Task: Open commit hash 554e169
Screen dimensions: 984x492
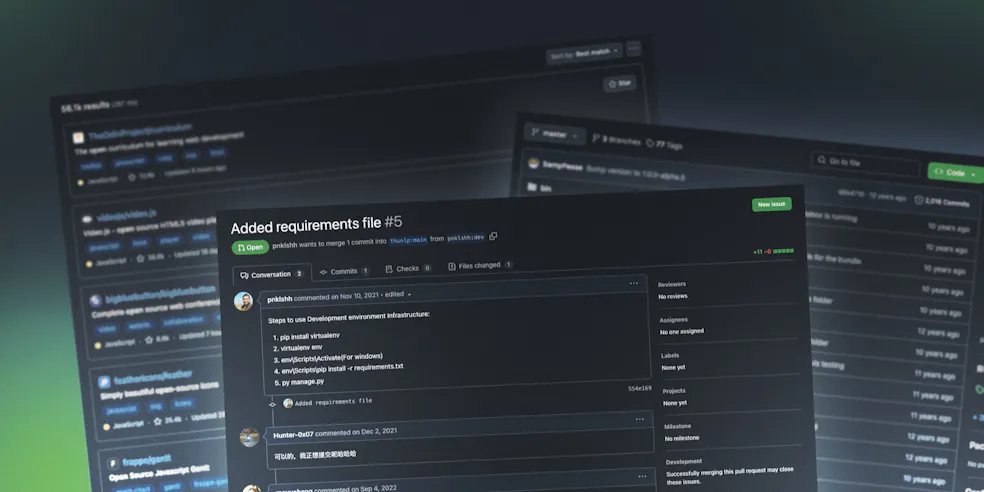Action: click(639, 389)
